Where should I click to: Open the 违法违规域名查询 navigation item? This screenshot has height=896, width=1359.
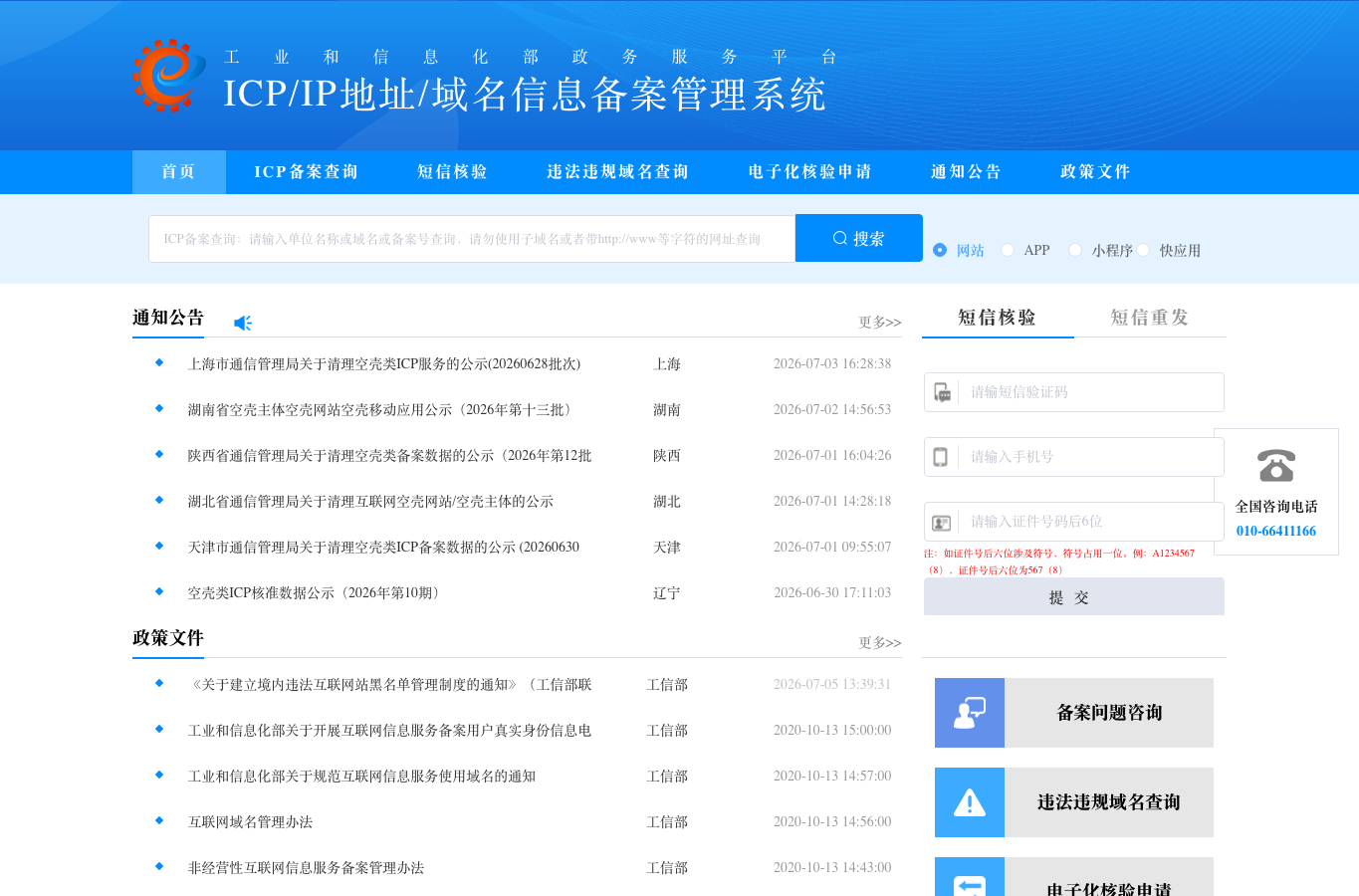(618, 172)
